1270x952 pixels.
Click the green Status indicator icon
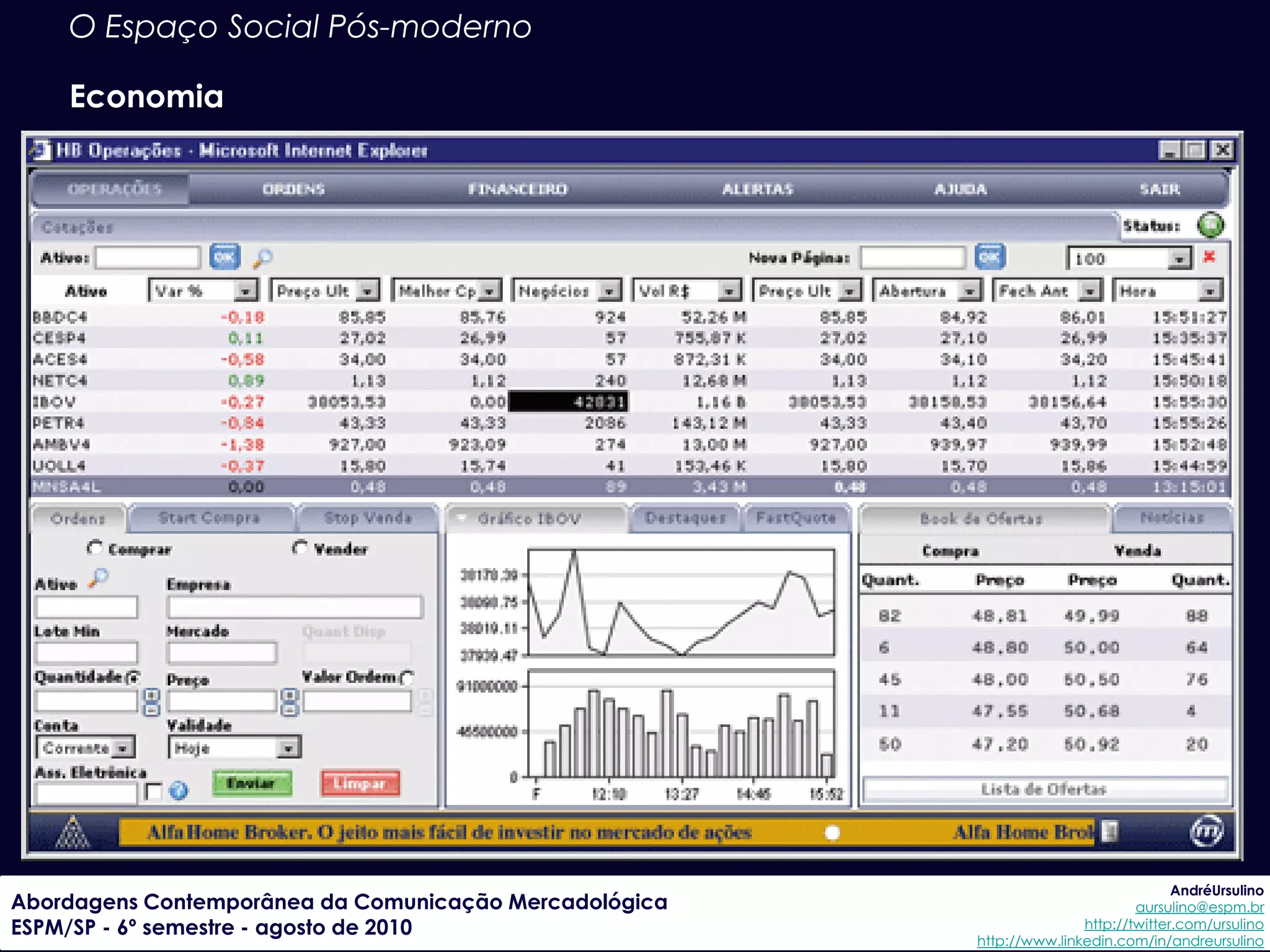point(1210,225)
